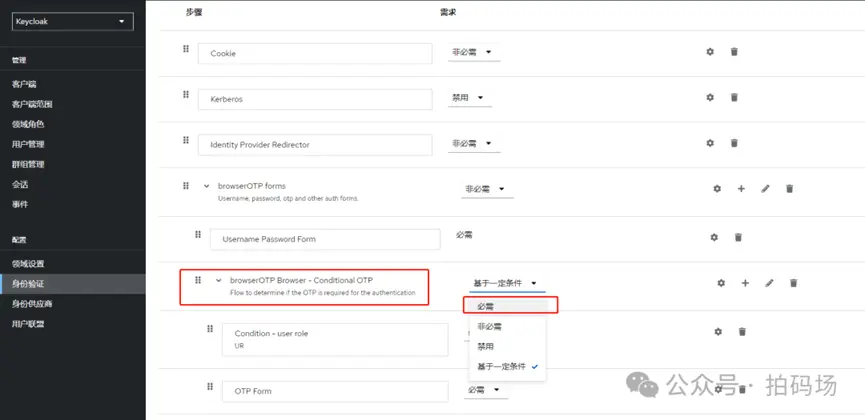Screen dimensions: 865x420
Task: Go to 事件 in sidebar
Action: [x=20, y=204]
